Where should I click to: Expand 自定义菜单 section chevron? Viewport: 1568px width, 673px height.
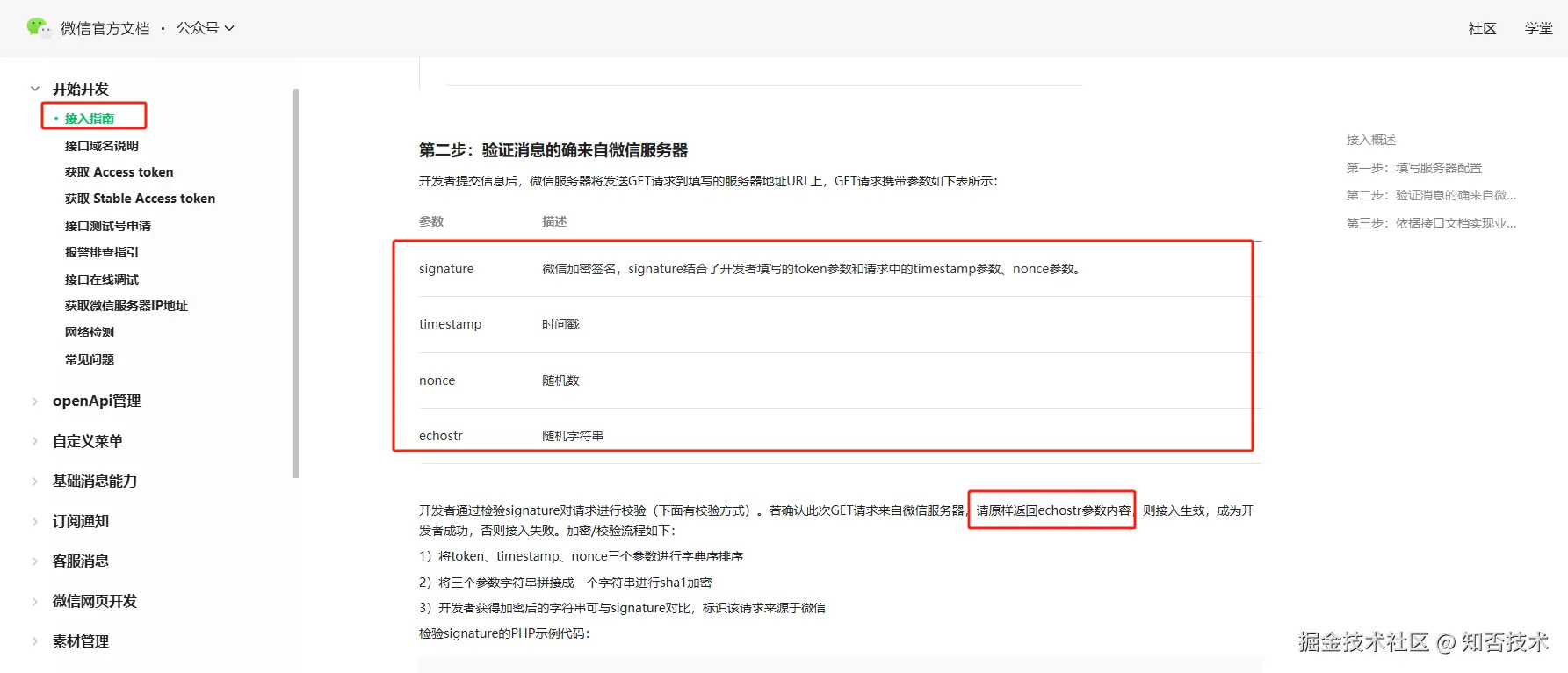coord(35,441)
